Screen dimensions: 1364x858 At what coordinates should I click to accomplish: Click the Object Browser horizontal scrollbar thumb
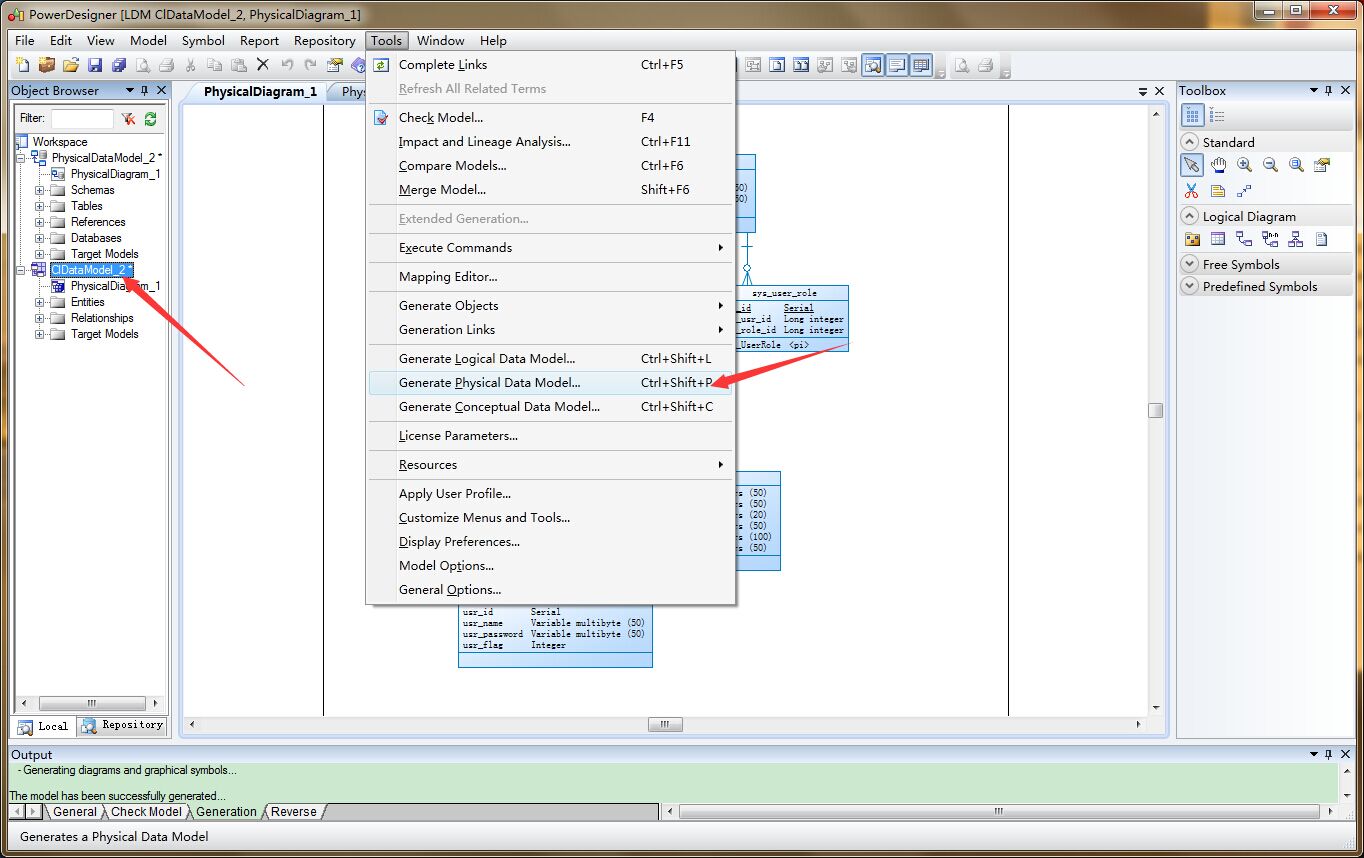pos(91,703)
